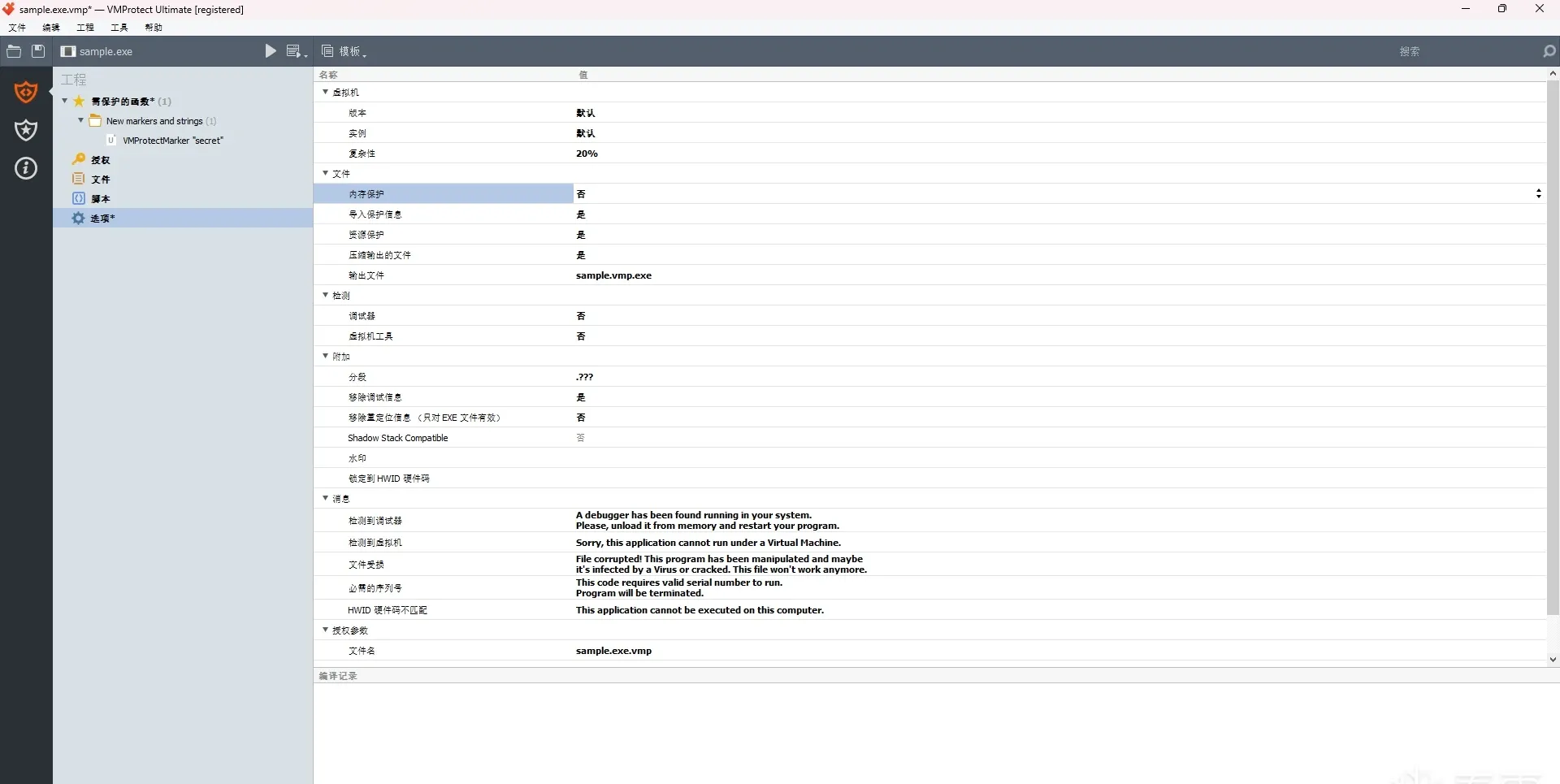Toggle the 调试器 detection value 否
The height and width of the screenshot is (784, 1560).
click(x=581, y=316)
